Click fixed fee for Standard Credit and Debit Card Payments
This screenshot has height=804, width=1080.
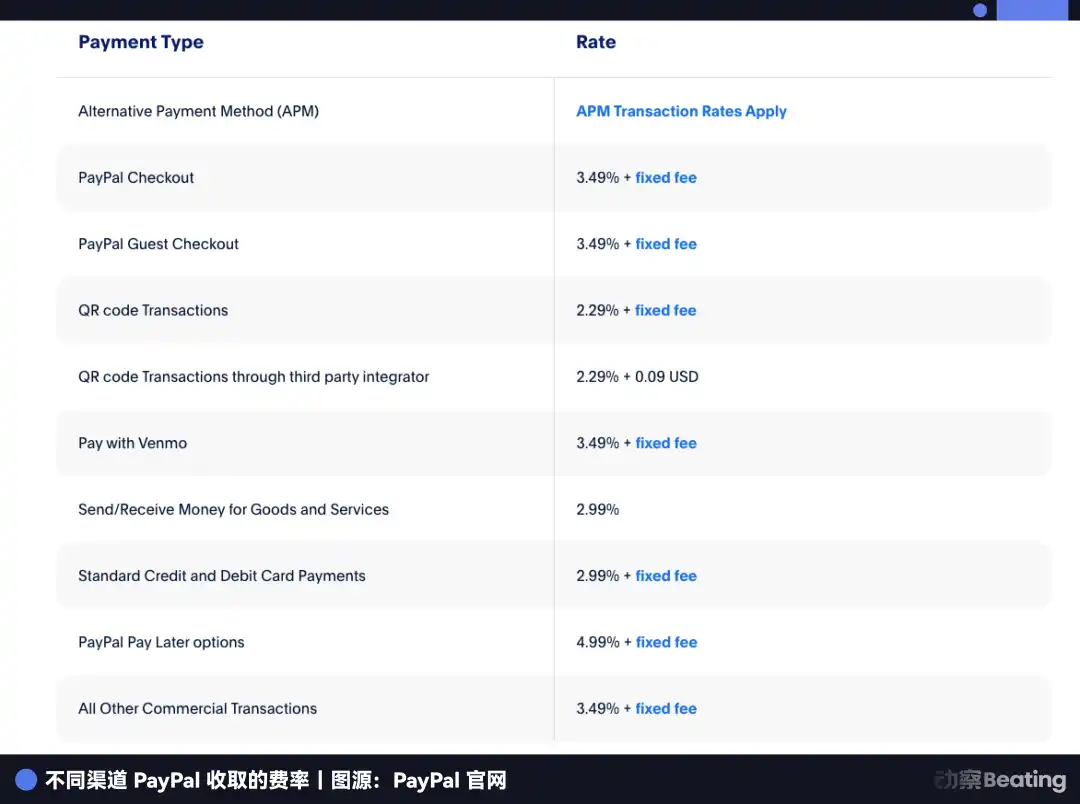tap(666, 575)
